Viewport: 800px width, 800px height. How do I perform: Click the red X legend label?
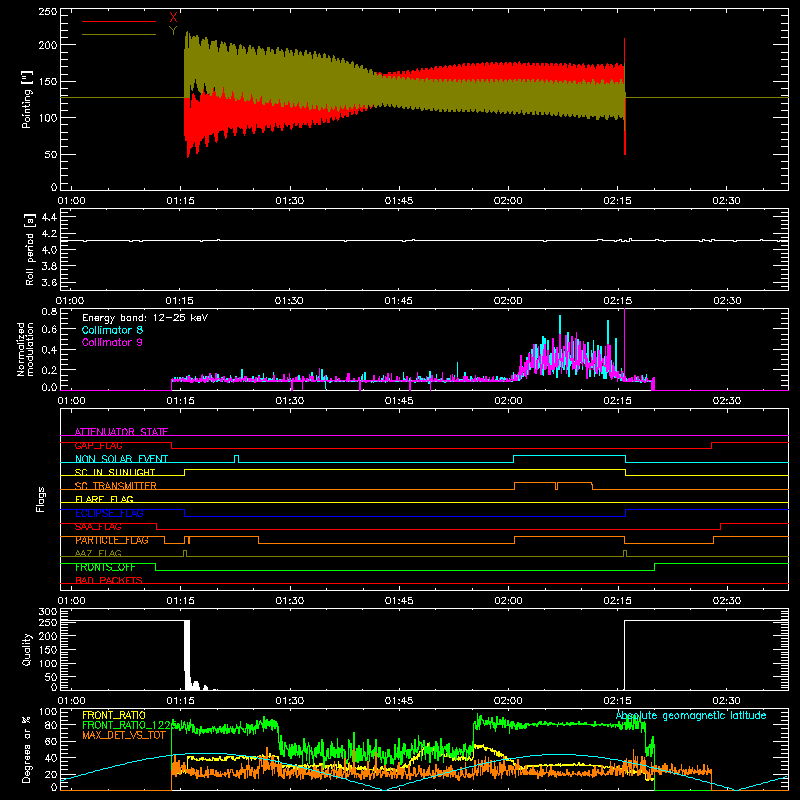(173, 18)
